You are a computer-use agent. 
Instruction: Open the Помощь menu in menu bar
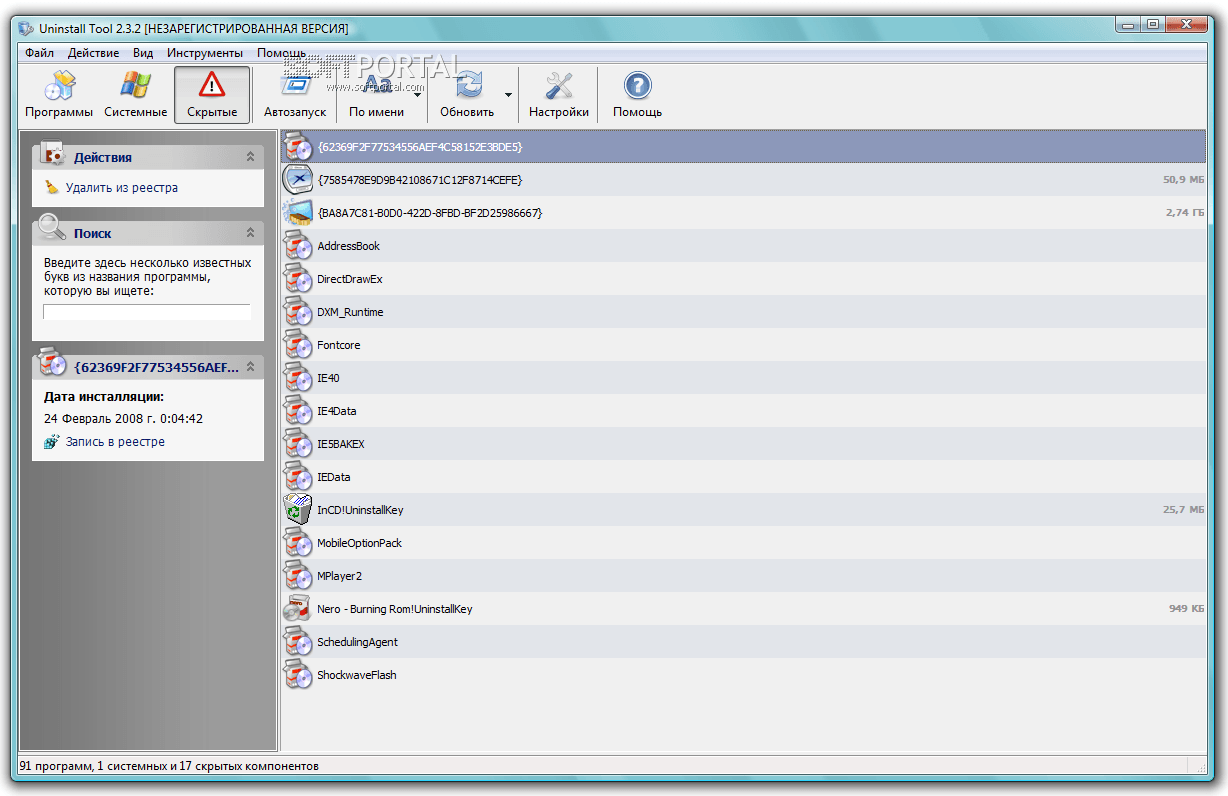point(281,53)
